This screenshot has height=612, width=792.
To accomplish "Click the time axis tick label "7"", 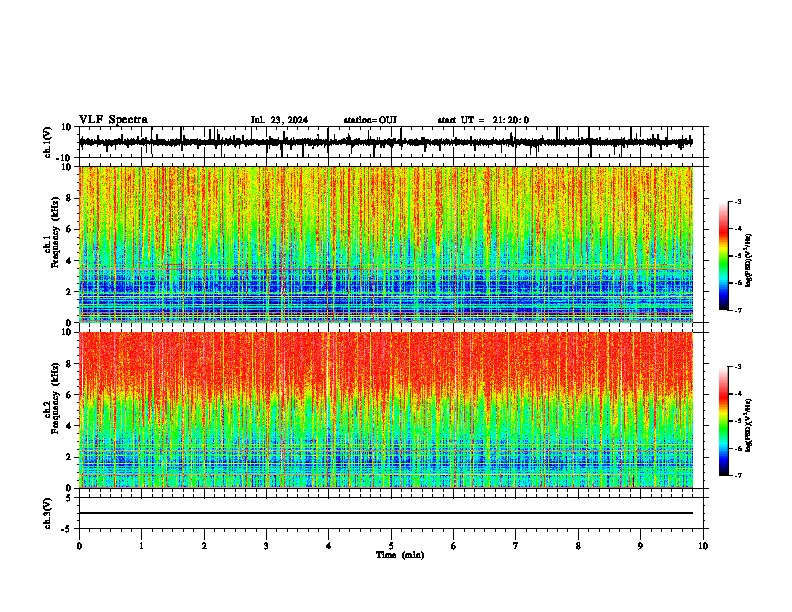I will coord(516,546).
